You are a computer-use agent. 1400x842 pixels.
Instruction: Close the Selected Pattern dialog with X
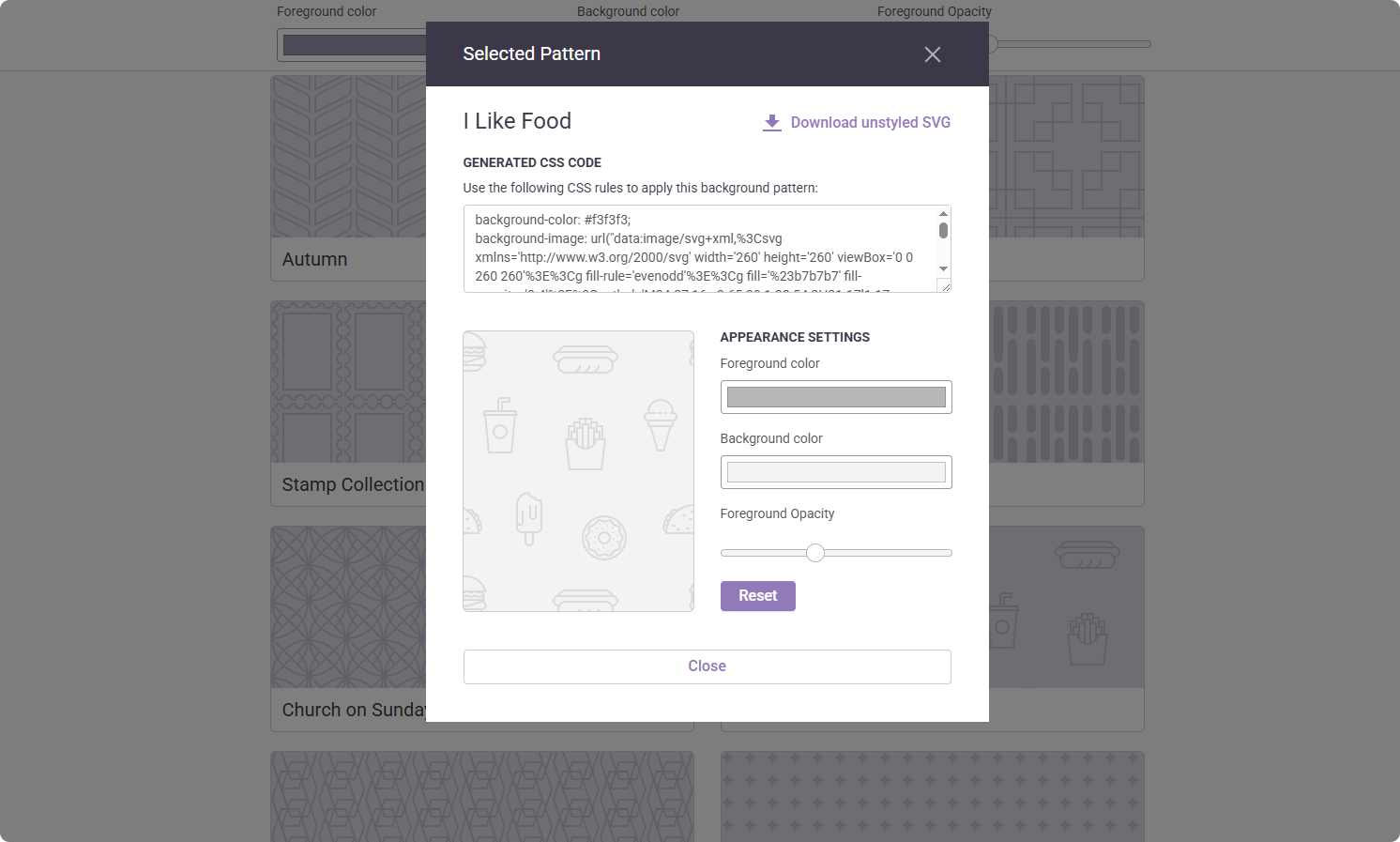pos(932,54)
